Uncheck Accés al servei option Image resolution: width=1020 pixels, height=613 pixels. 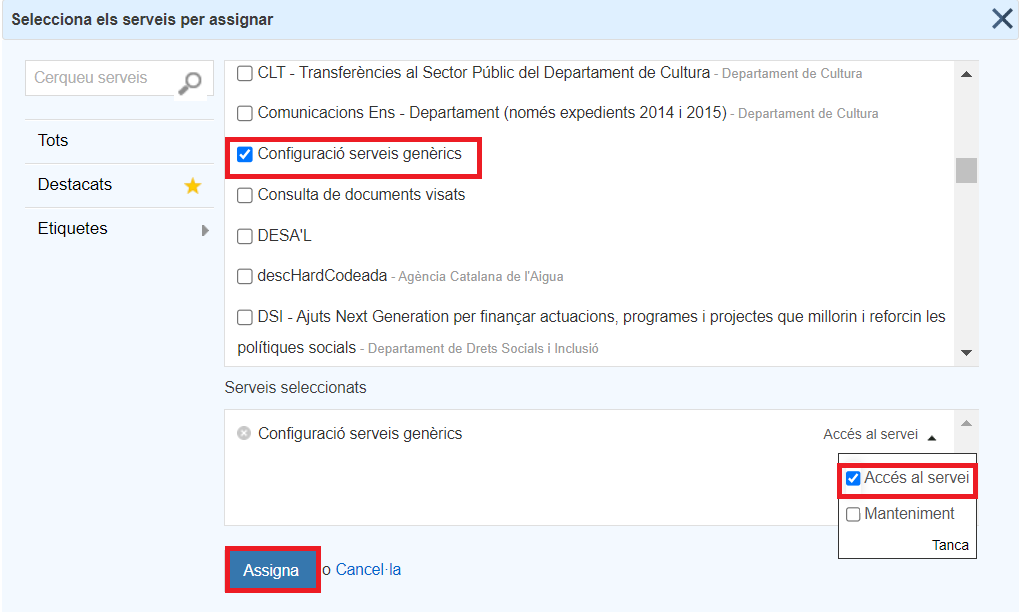tap(853, 479)
